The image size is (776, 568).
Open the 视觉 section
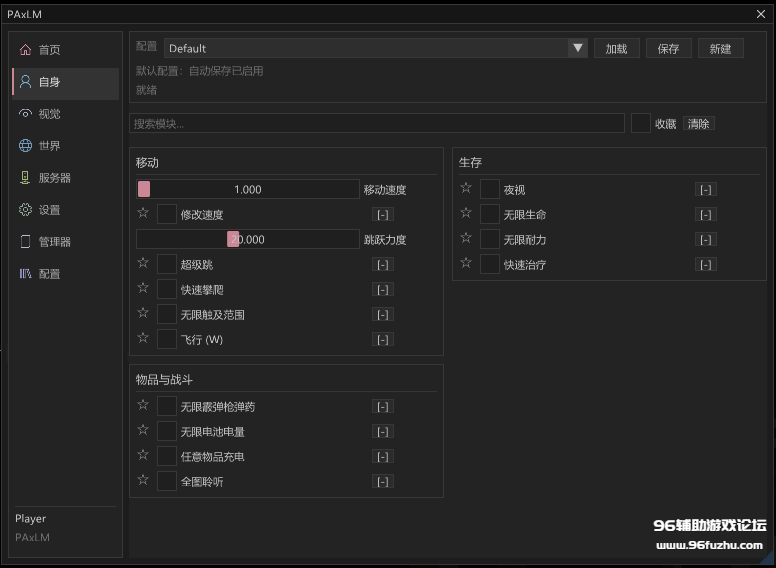(65, 113)
